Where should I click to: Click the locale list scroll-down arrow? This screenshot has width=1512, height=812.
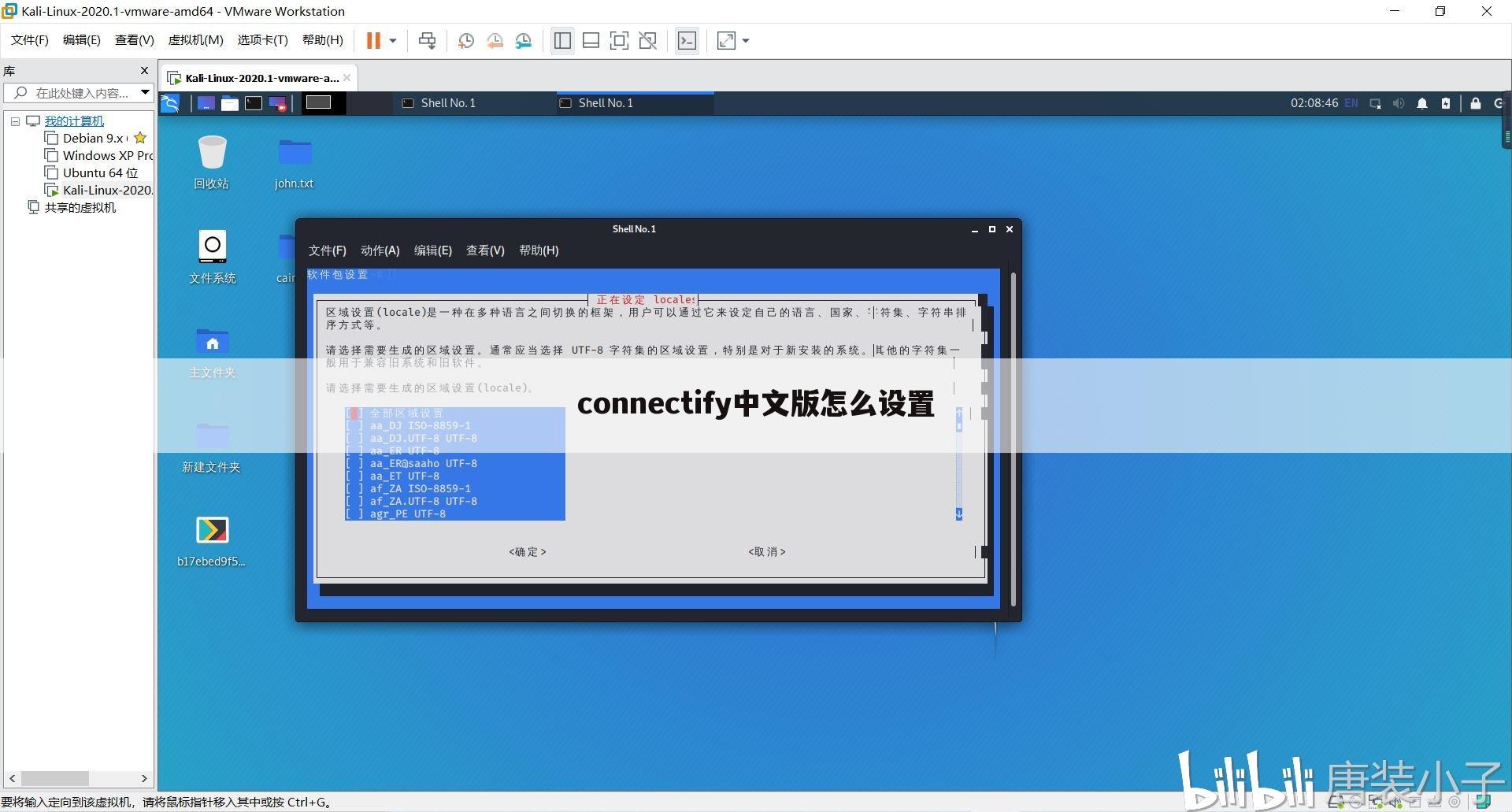click(959, 514)
